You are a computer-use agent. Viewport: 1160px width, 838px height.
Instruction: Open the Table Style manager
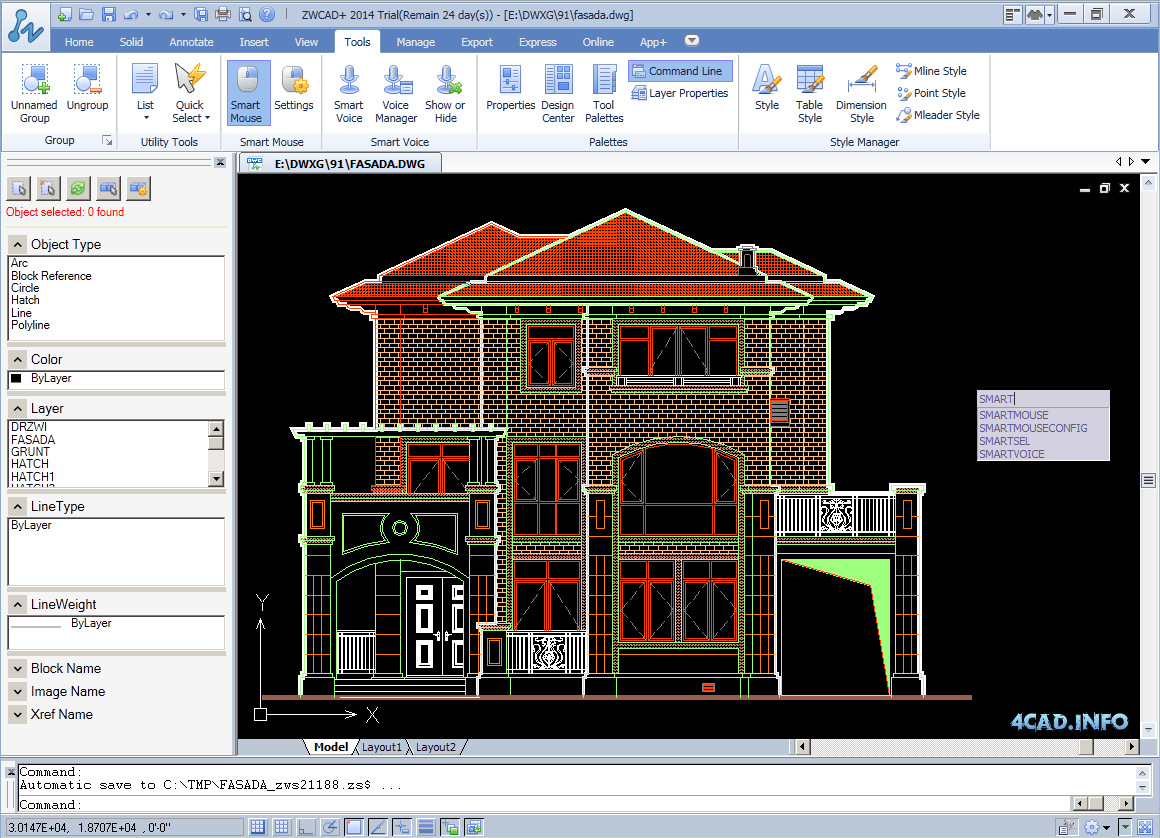809,92
